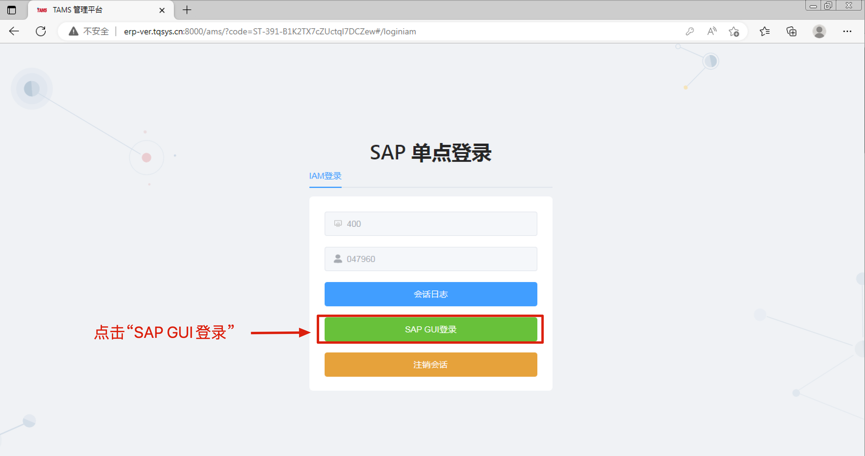
Task: Open the saved passwords key icon
Action: (x=690, y=31)
